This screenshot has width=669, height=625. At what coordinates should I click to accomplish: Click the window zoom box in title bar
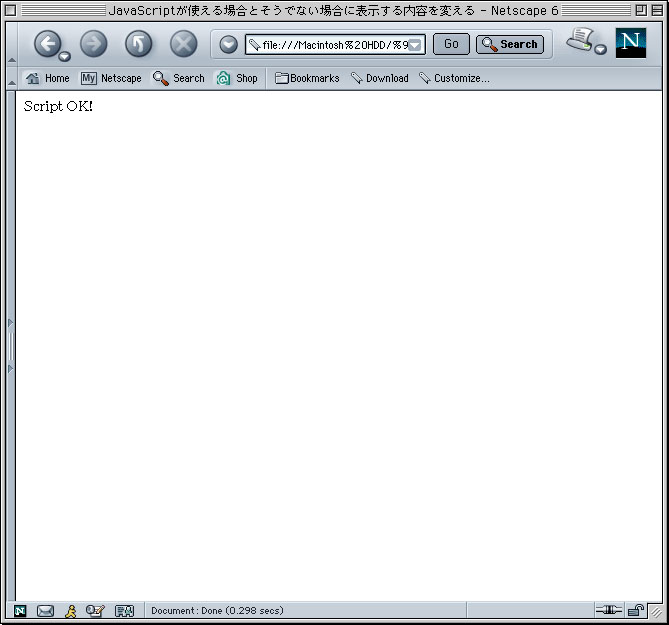click(x=641, y=10)
